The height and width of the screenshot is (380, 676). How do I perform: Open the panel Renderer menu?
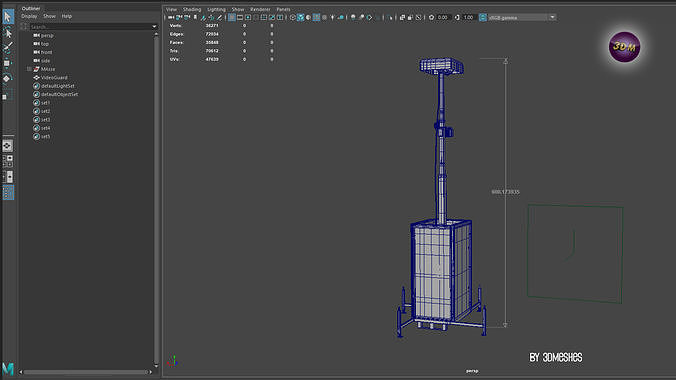coord(260,9)
